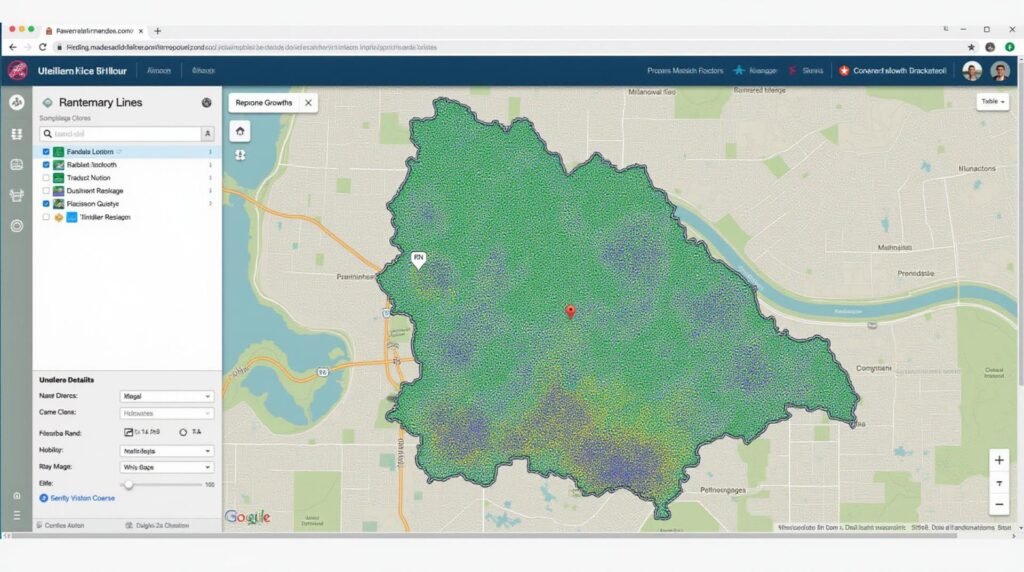Uncheck Rarblat layer checkbox

point(46,165)
